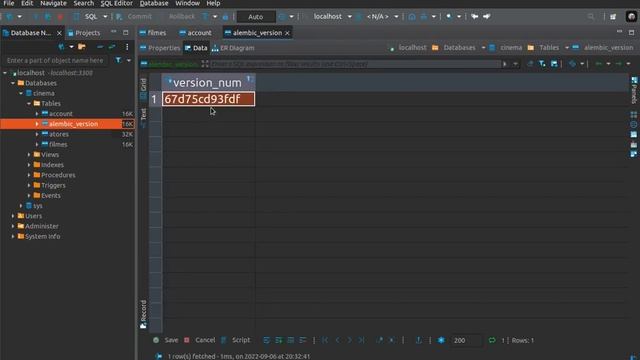
Task: Click the Save button
Action: pyautogui.click(x=167, y=340)
